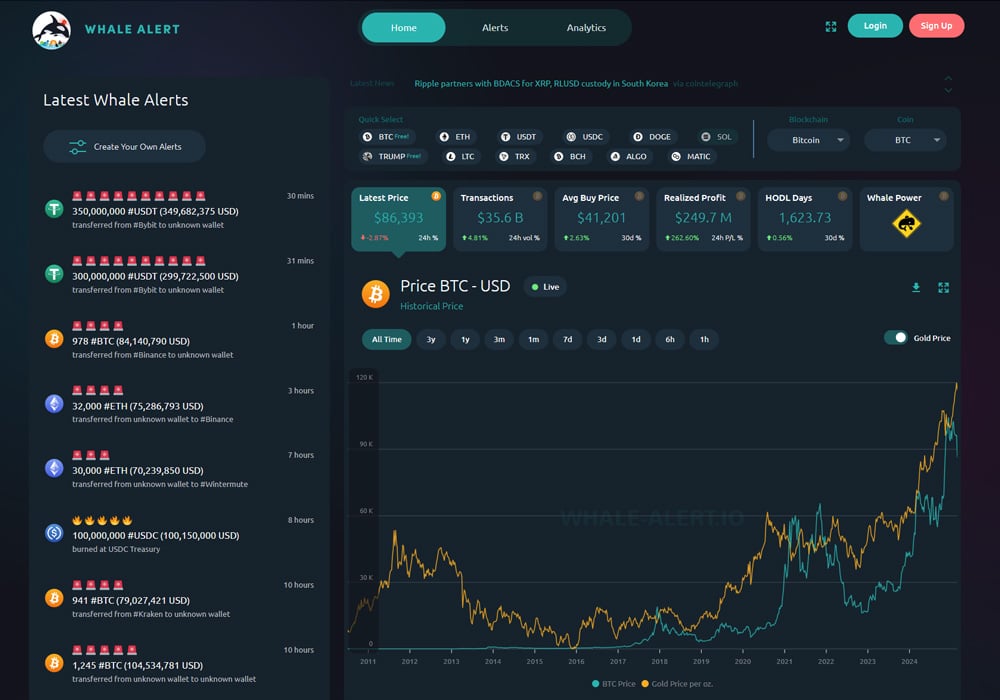1000x700 pixels.
Task: Click the Whale Alert orca logo
Action: point(50,29)
